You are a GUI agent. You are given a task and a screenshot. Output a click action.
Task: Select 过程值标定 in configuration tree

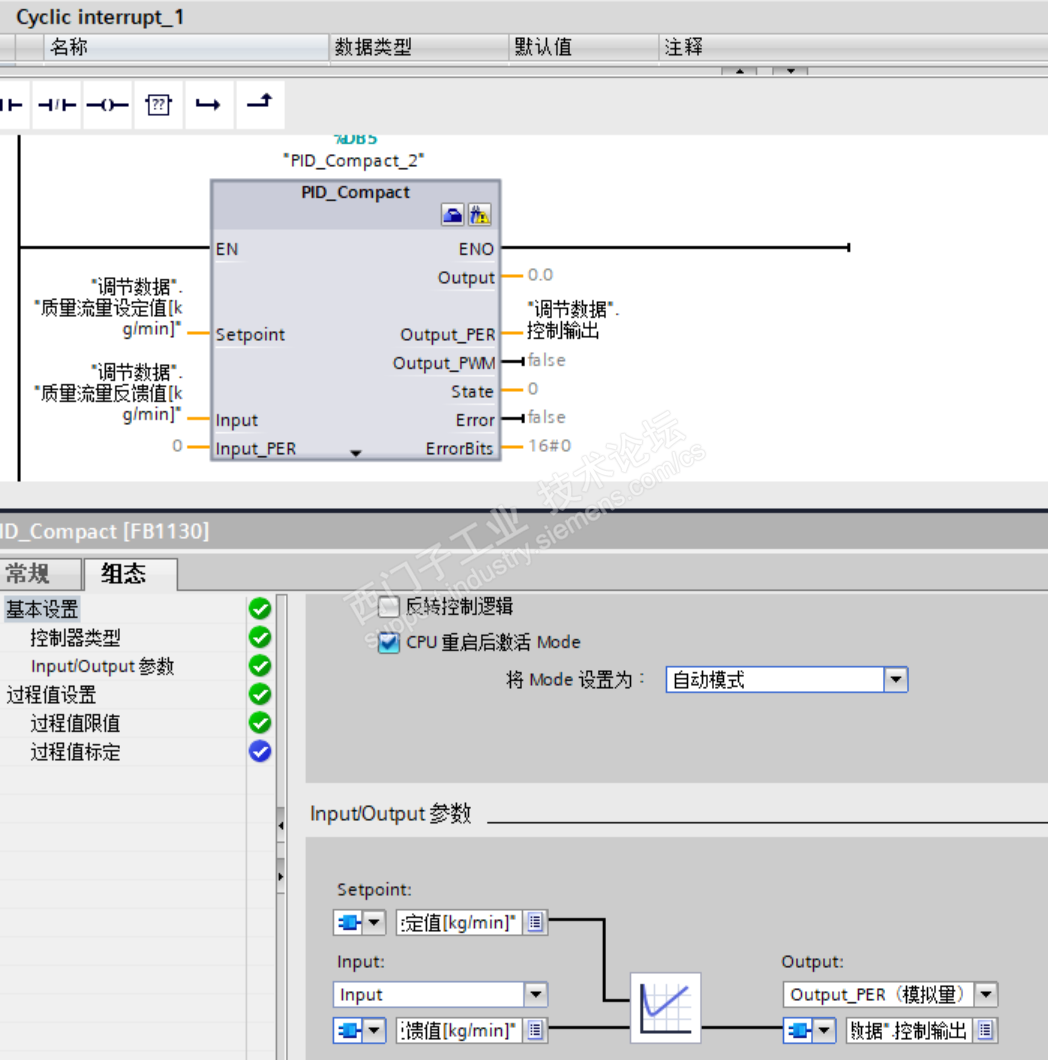[x=75, y=752]
